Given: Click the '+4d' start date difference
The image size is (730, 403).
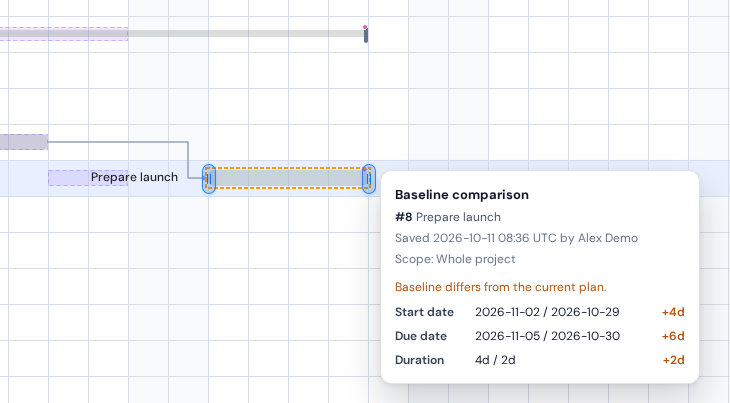Looking at the screenshot, I should click(673, 312).
